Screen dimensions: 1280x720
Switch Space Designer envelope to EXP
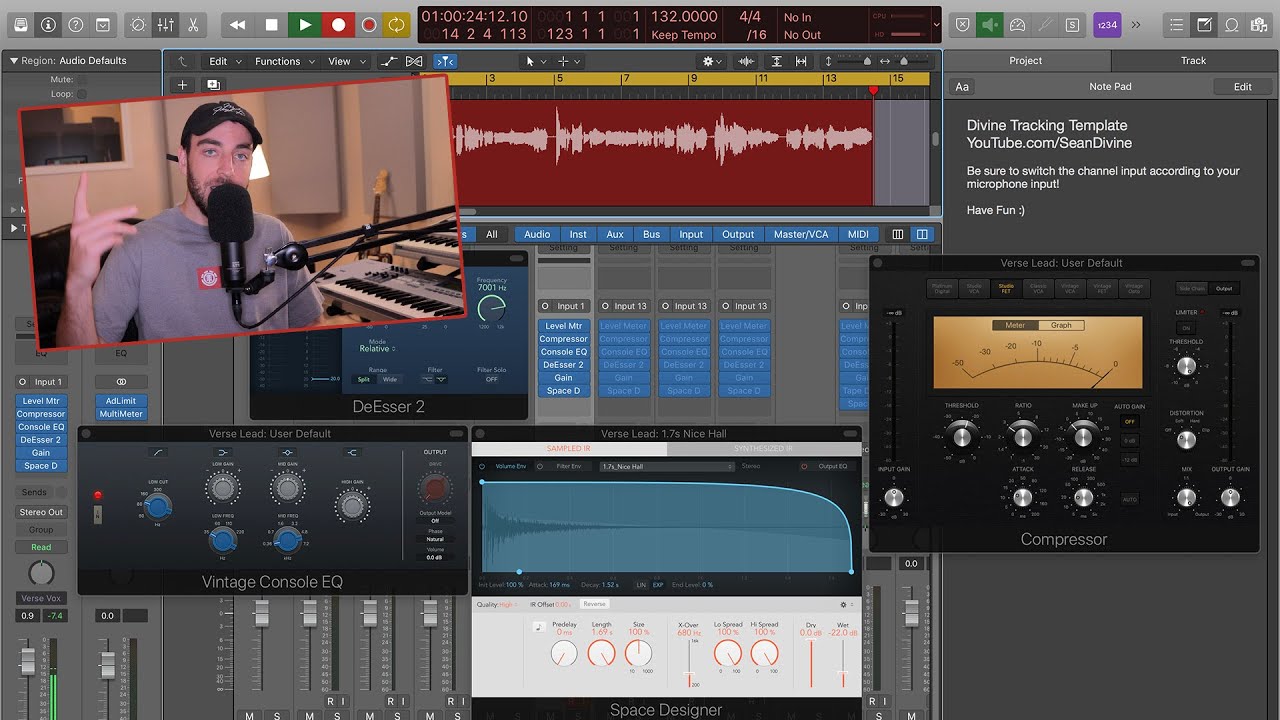point(657,585)
